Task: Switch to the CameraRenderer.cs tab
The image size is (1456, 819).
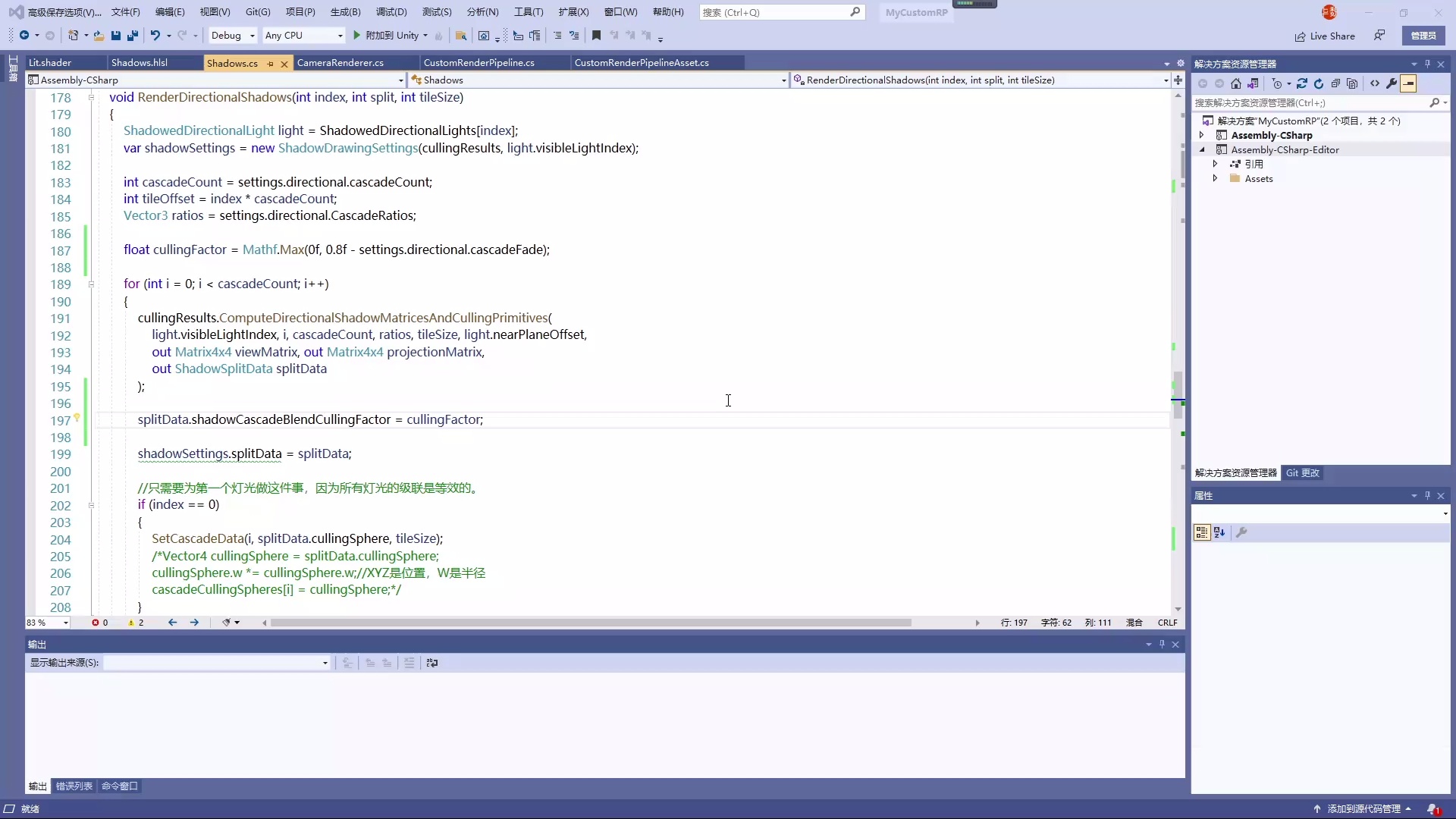Action: 340,63
